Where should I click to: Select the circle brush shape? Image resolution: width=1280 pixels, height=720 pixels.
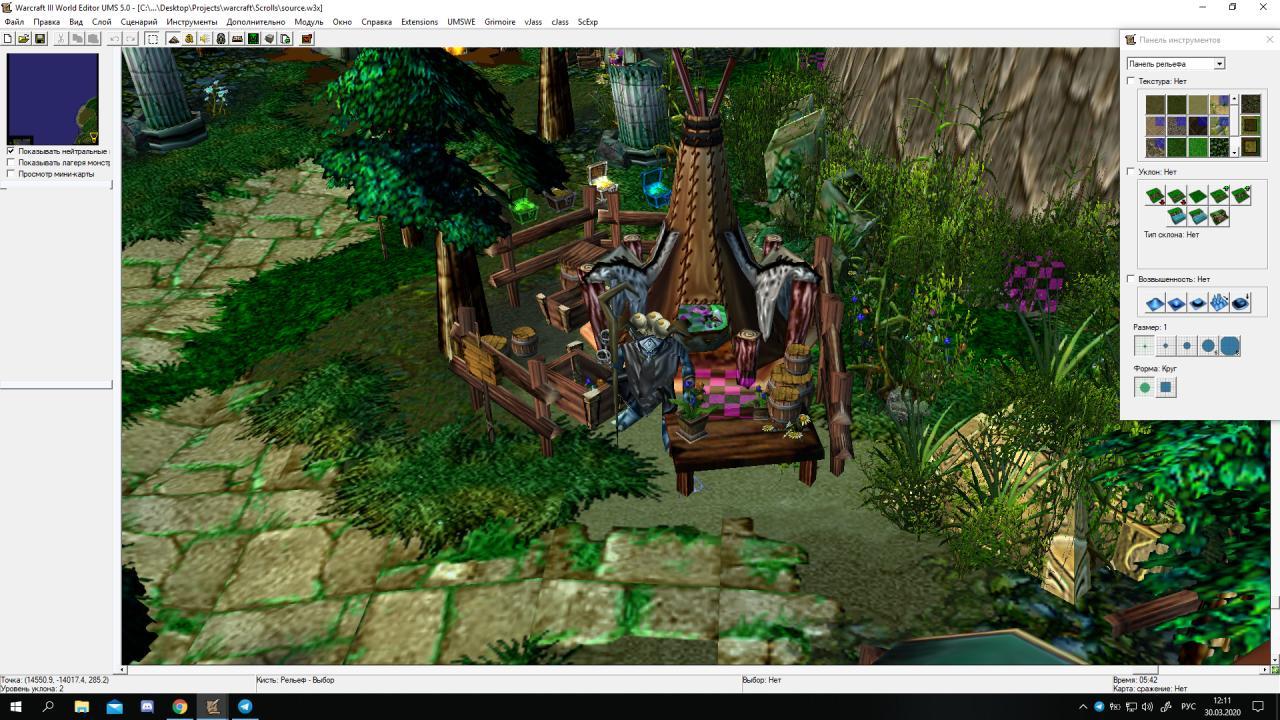1144,387
